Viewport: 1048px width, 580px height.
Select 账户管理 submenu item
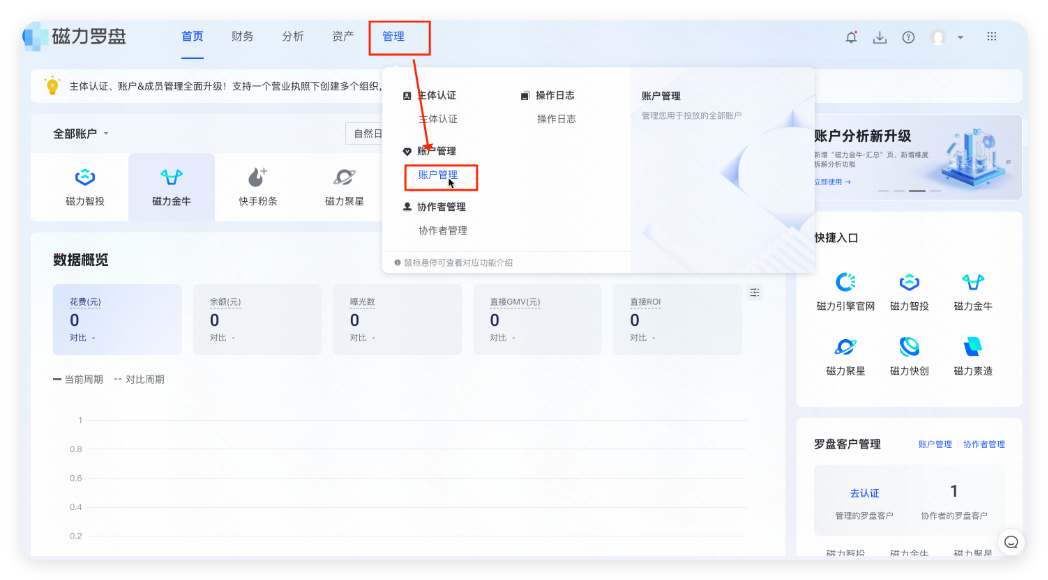438,175
